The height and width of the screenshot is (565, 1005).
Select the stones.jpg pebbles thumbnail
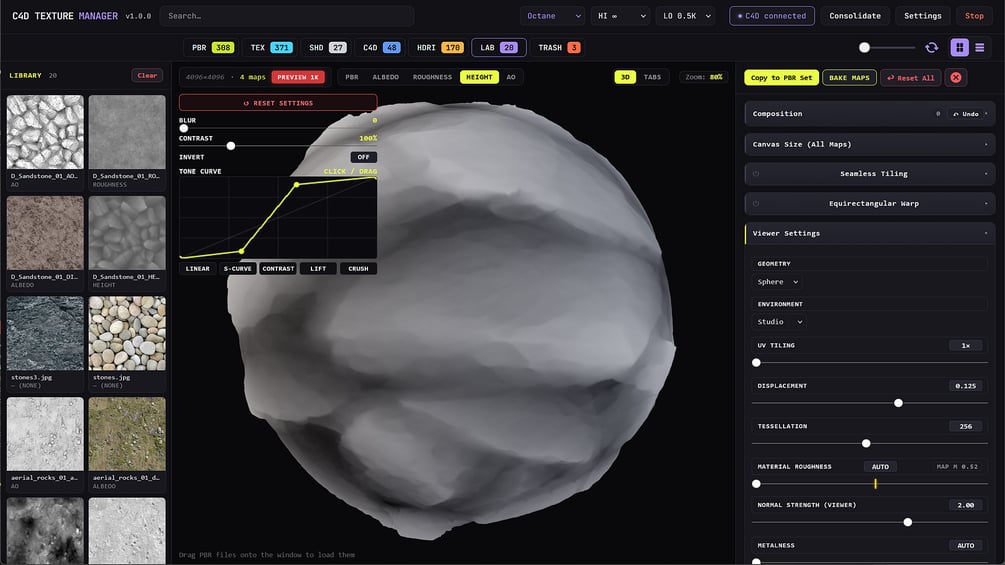(x=127, y=333)
